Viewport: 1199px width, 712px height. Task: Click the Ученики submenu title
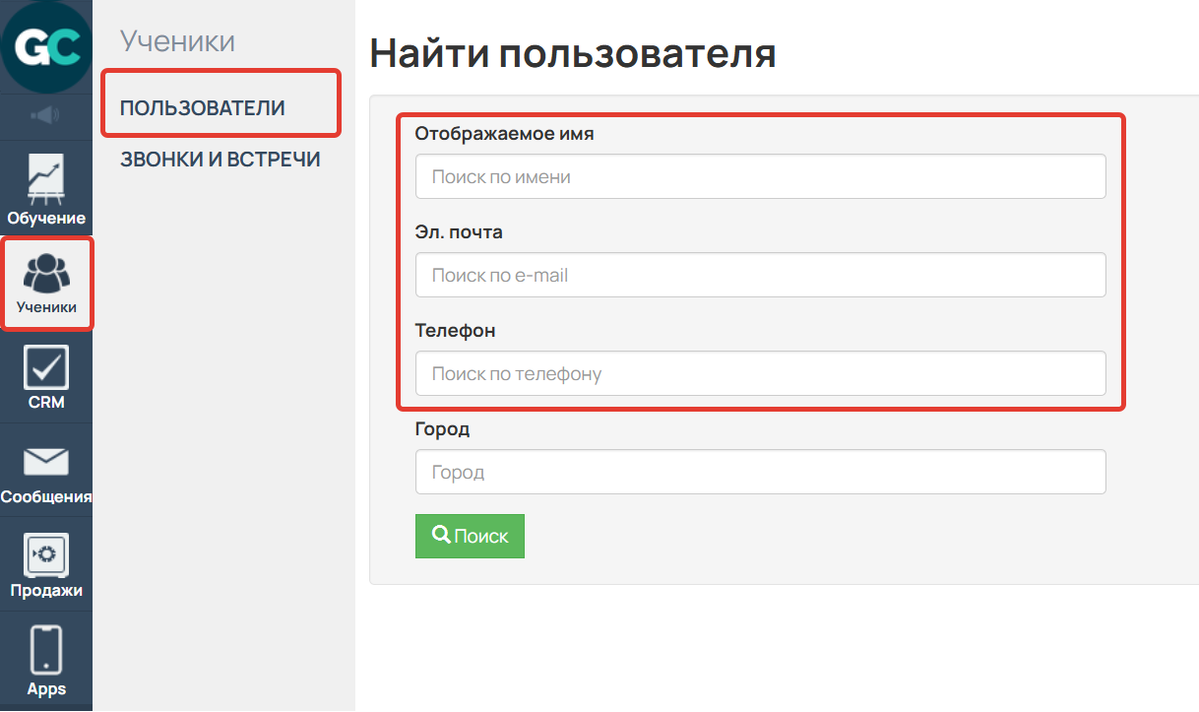pos(177,41)
